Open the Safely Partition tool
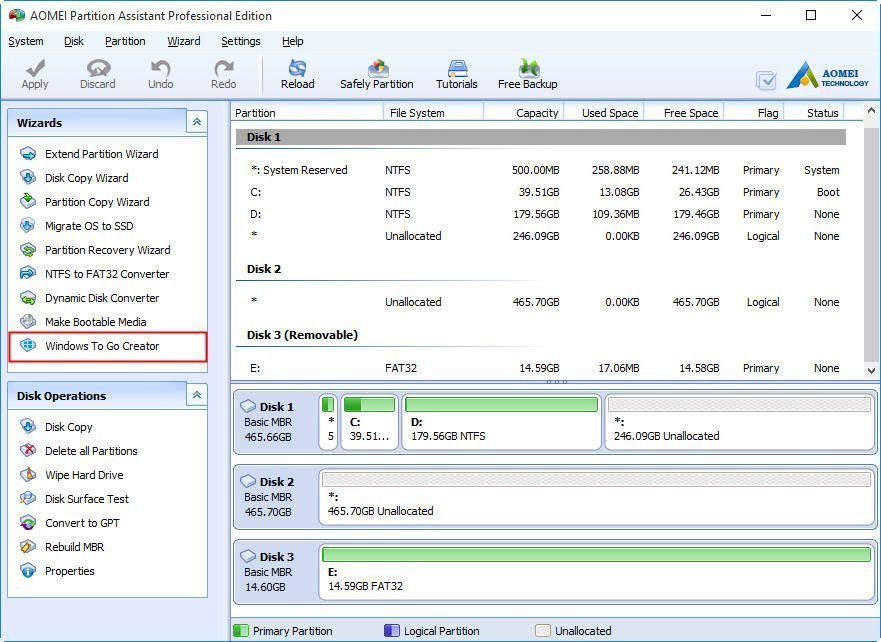881x642 pixels. pyautogui.click(x=376, y=74)
